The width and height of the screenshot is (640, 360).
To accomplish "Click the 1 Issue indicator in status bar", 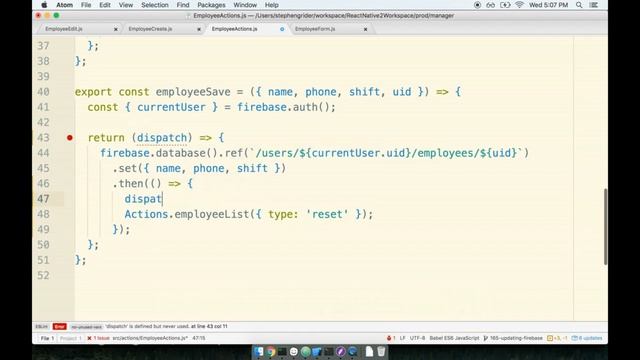I will (98, 338).
